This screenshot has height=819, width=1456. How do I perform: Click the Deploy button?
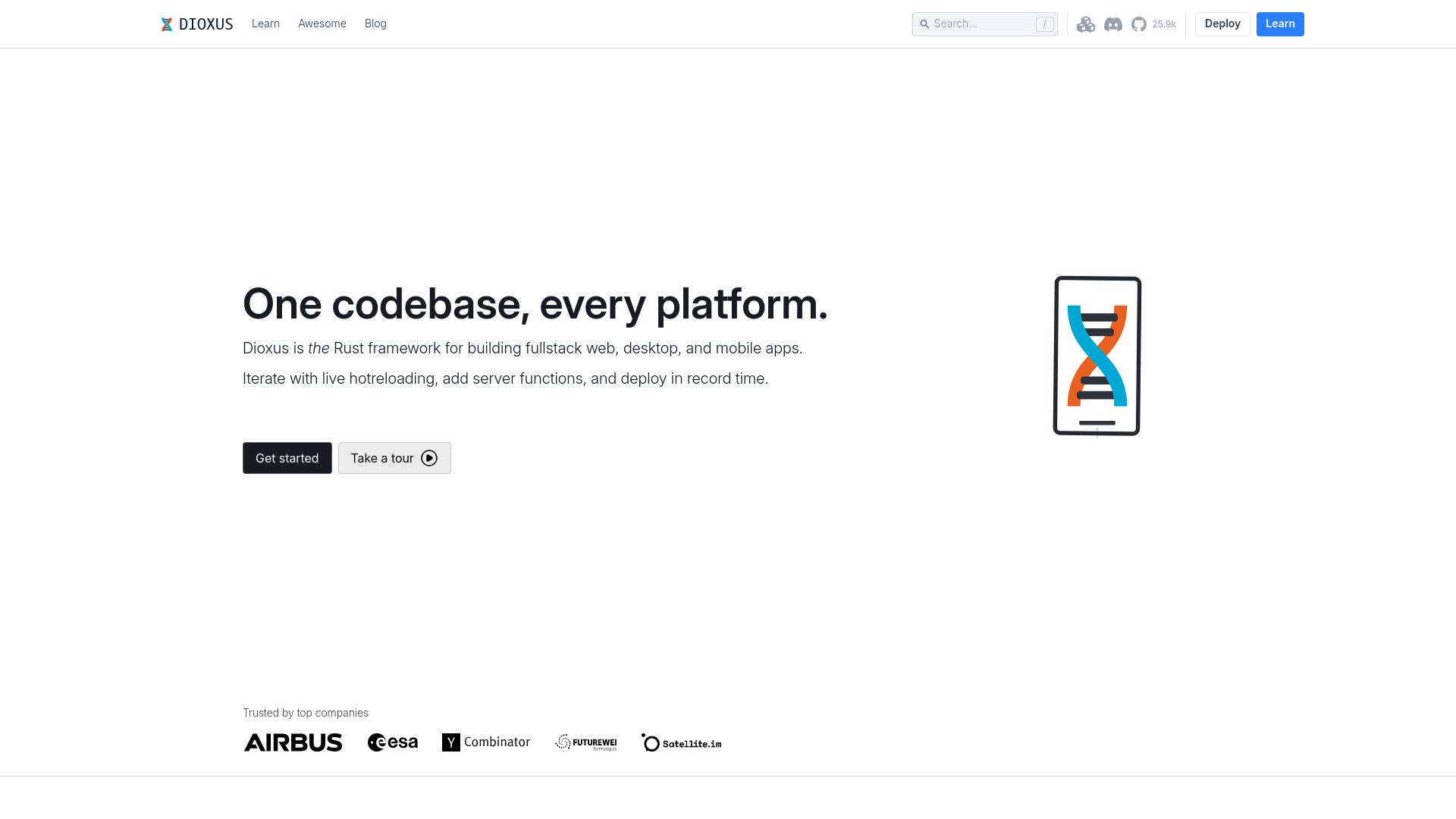(1222, 24)
